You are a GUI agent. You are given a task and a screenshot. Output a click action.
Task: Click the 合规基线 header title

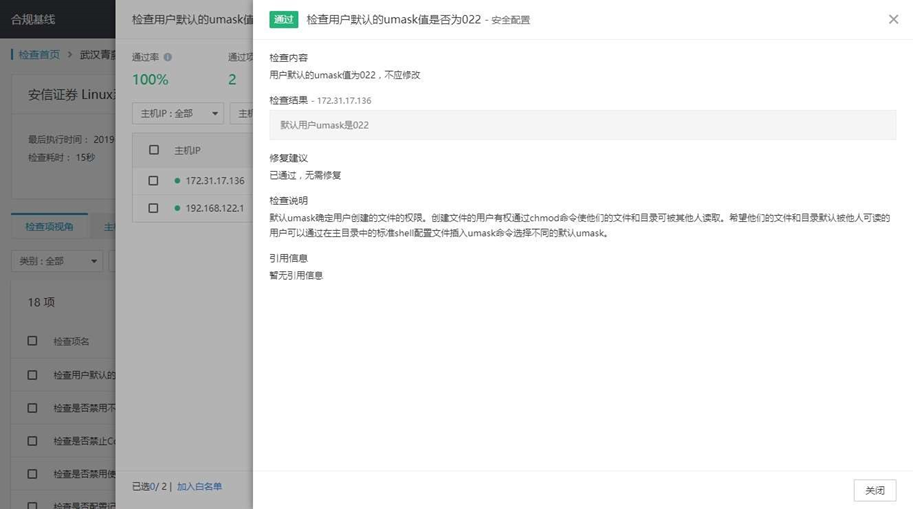point(33,19)
